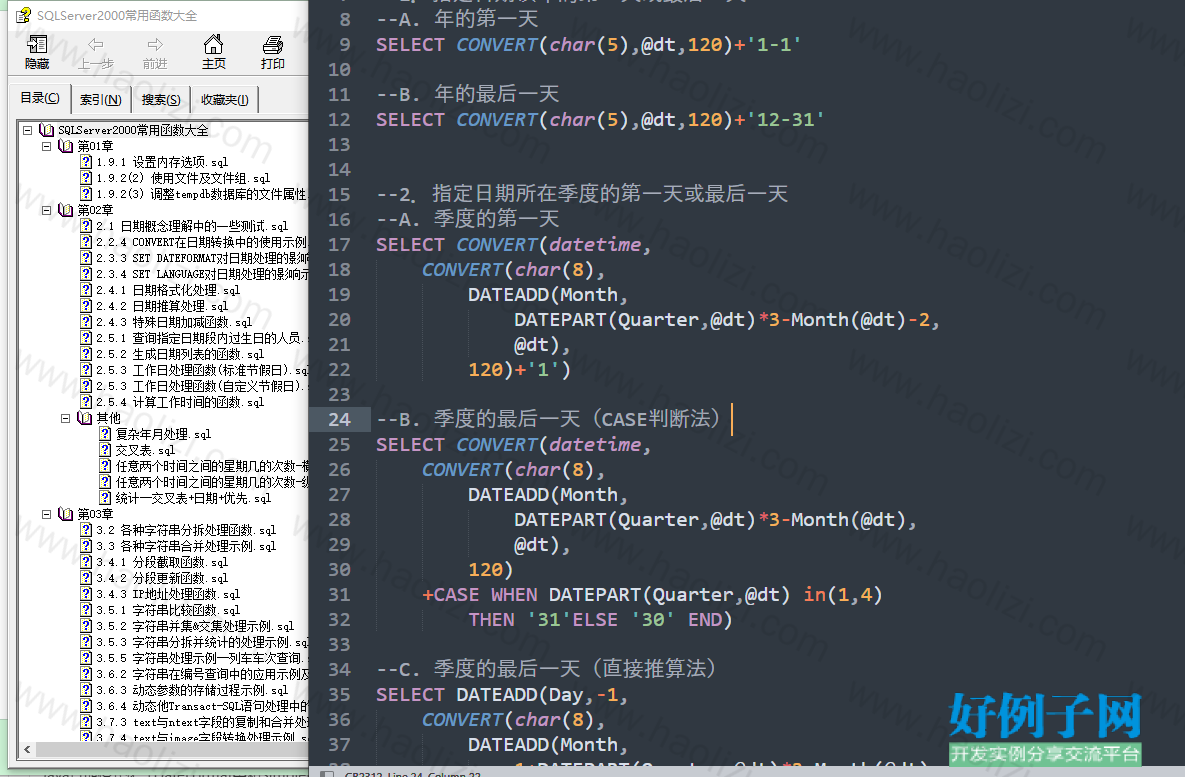1185x777 pixels.
Task: Open topic 2.5.4 计算工作时间的函数.sql
Action: point(180,402)
